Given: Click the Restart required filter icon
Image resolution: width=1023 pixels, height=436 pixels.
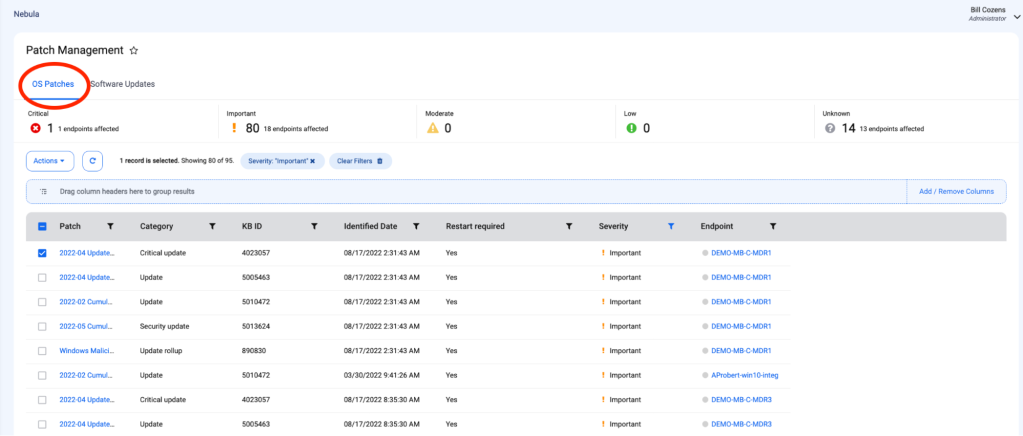Looking at the screenshot, I should pyautogui.click(x=569, y=227).
